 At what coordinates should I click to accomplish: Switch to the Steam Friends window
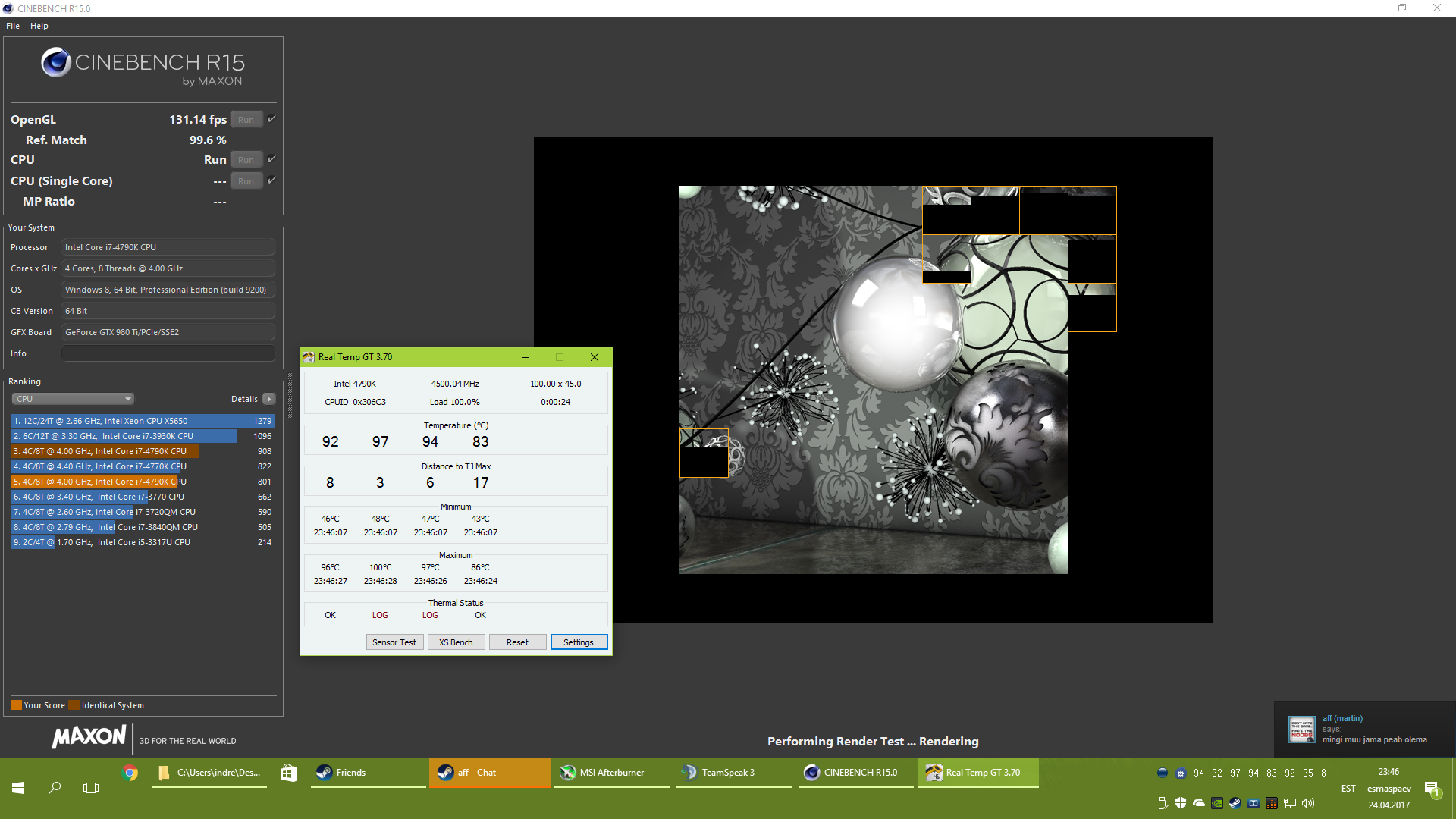click(369, 773)
